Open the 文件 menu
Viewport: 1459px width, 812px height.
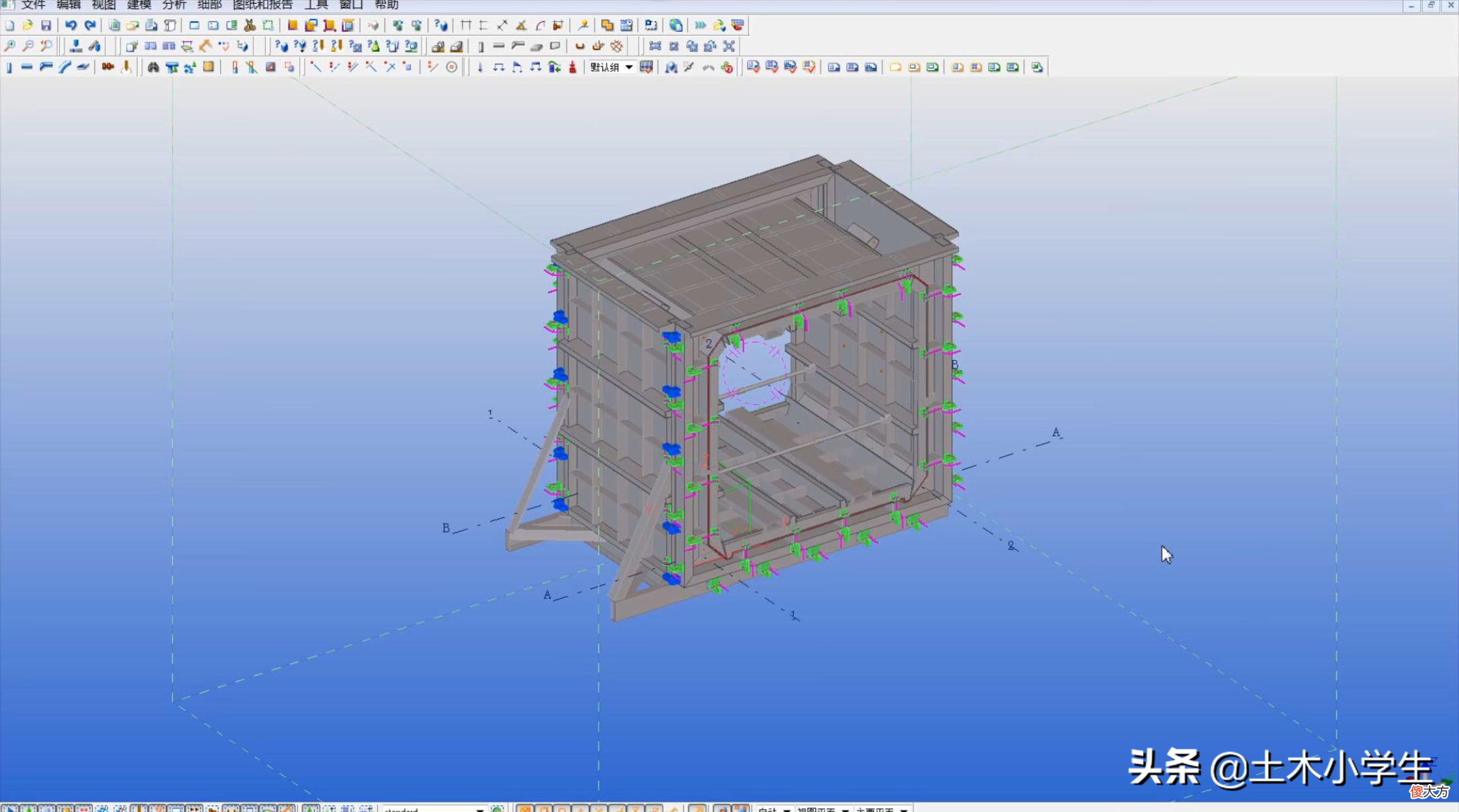33,4
